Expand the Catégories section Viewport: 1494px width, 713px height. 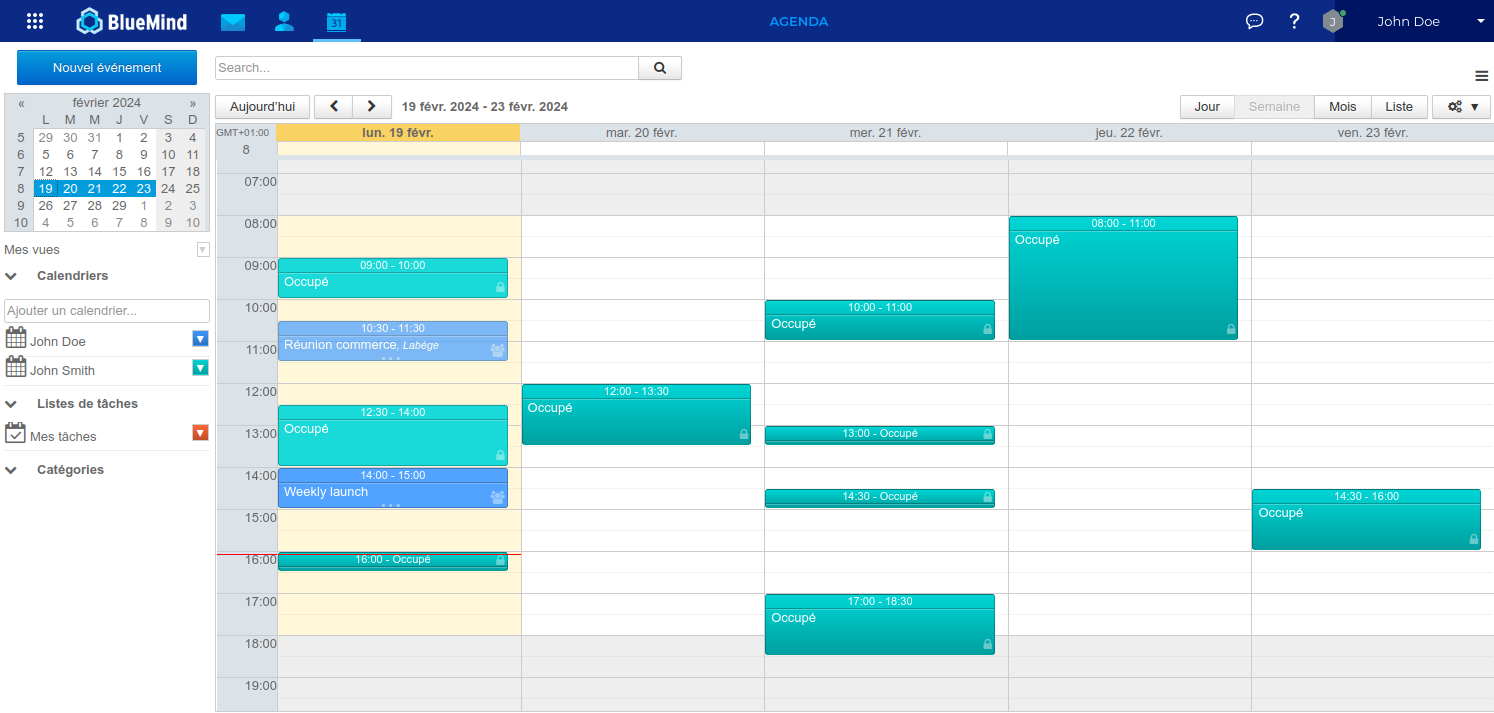pos(12,470)
